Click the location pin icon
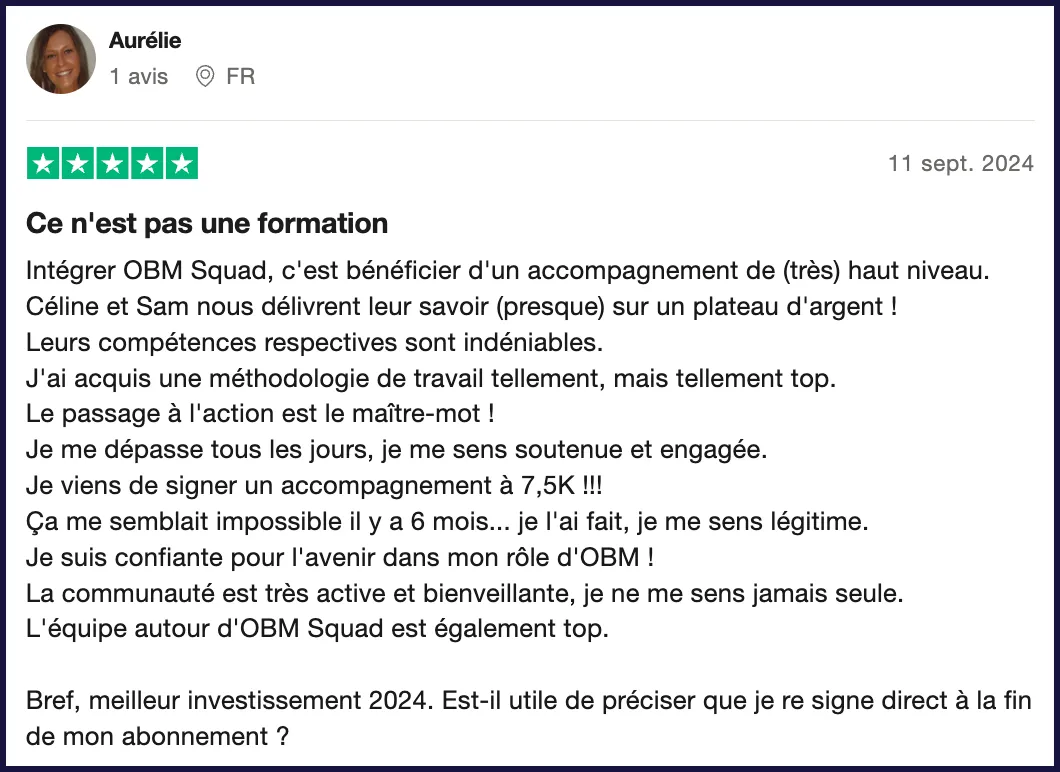 [205, 76]
